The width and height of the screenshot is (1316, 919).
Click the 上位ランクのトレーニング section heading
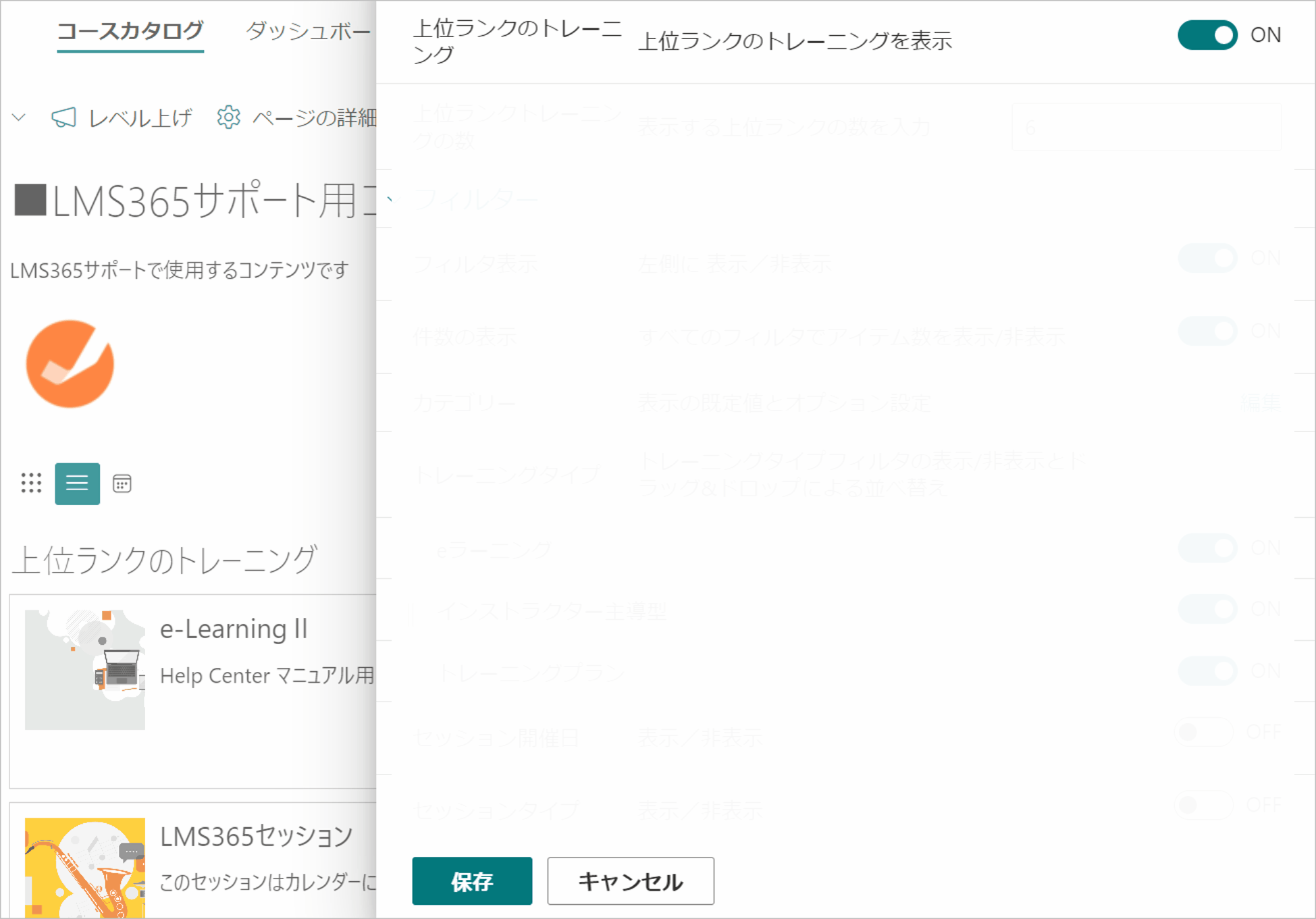pos(164,560)
